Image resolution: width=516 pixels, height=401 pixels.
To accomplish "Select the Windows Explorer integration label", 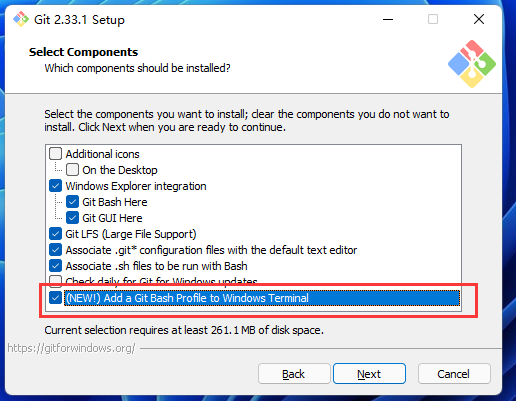I will coord(136,186).
